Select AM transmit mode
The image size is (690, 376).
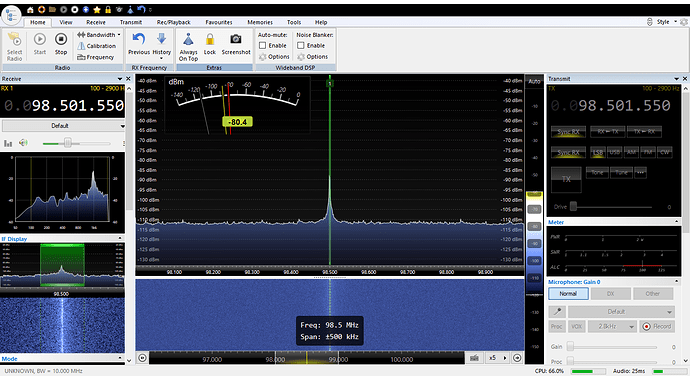point(631,152)
